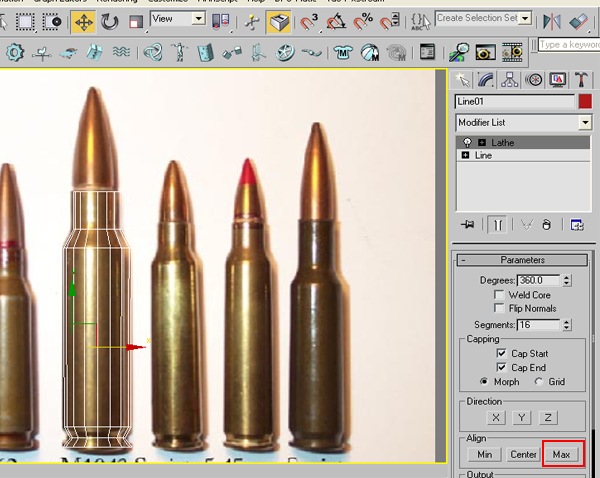This screenshot has width=600, height=478.
Task: Open Edit Named Selection Sets dialog
Action: pos(421,22)
